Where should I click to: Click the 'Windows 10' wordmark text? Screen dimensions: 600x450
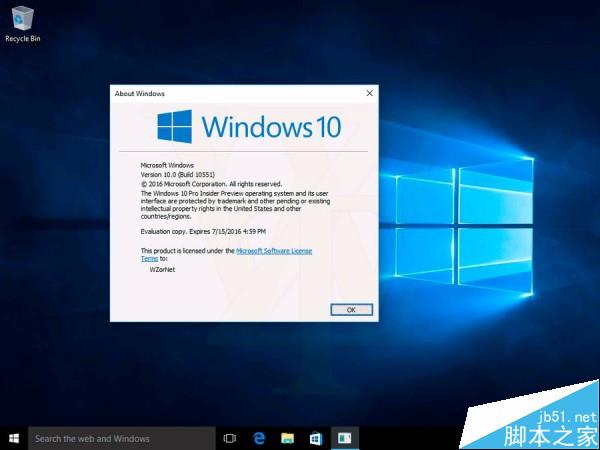pyautogui.click(x=271, y=127)
